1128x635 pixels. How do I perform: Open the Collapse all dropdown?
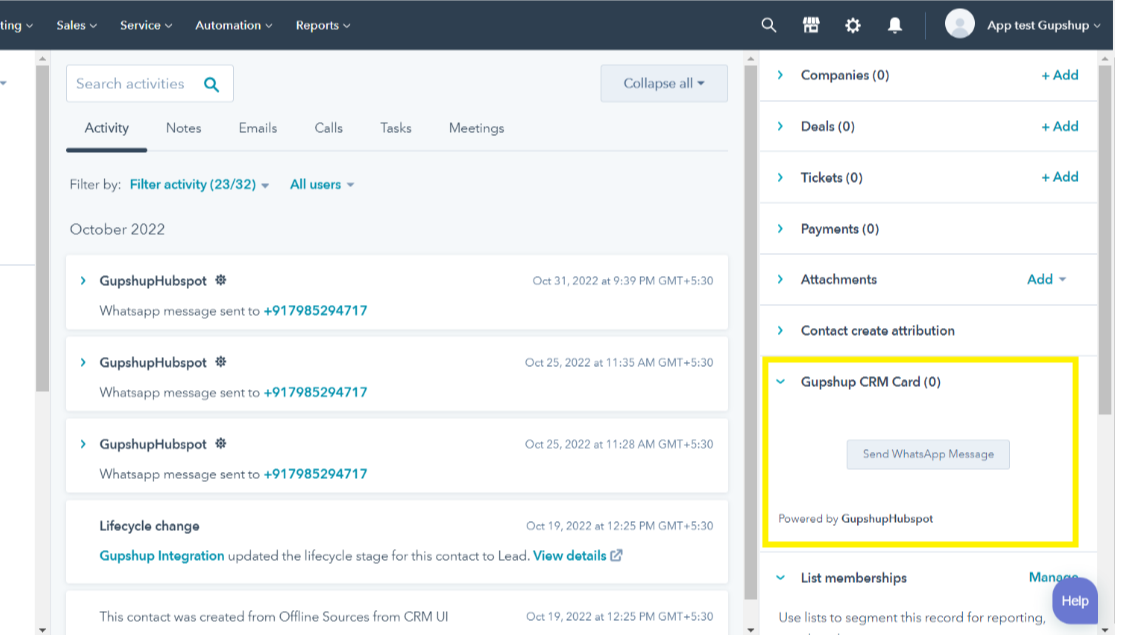pyautogui.click(x=663, y=84)
